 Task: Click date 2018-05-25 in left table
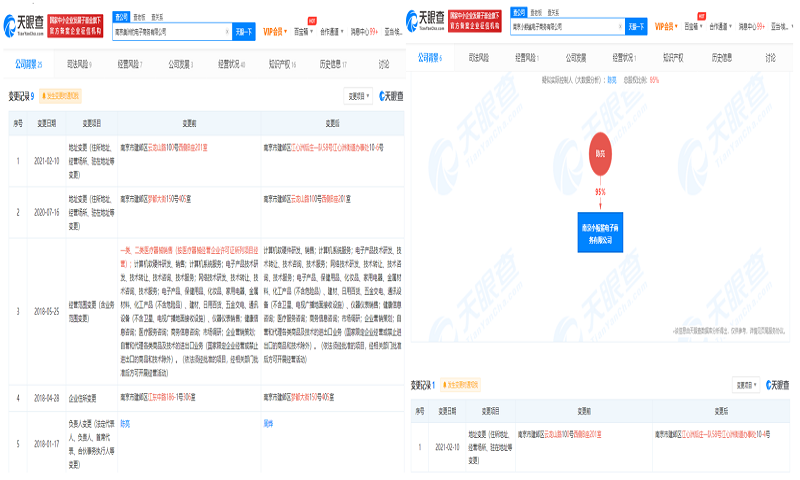tap(46, 311)
